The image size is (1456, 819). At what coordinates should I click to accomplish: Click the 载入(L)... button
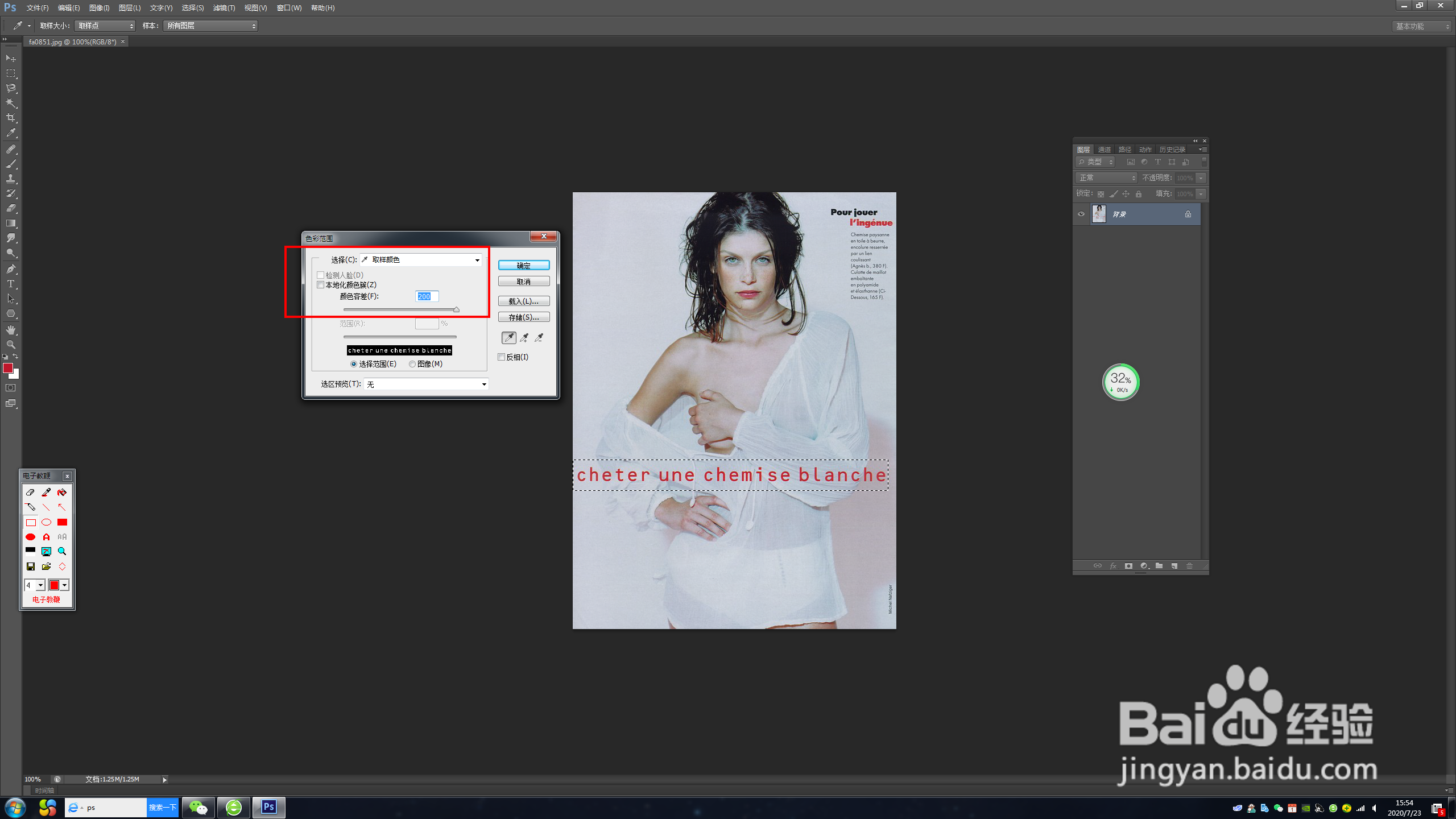click(523, 301)
